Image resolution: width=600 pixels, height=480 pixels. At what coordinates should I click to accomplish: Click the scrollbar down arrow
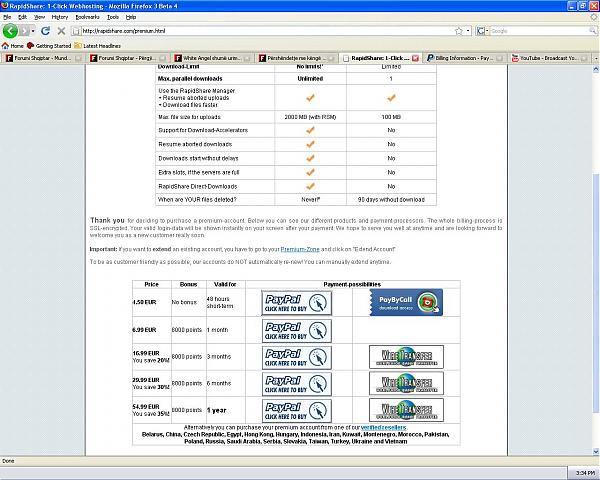pos(596,451)
